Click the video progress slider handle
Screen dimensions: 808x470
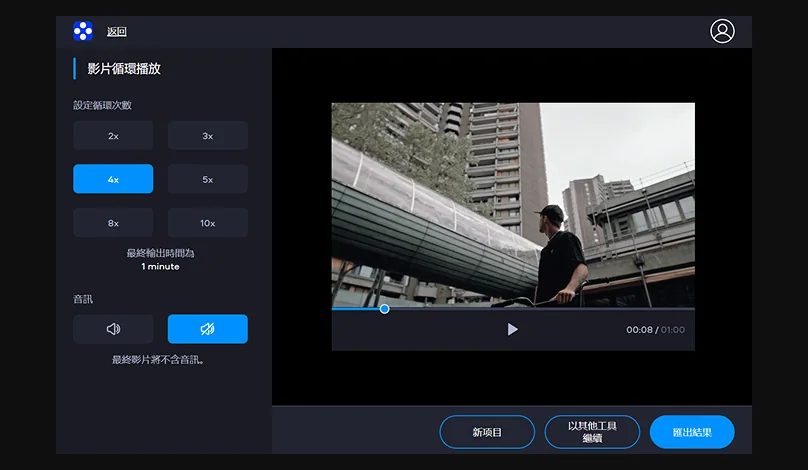(384, 309)
